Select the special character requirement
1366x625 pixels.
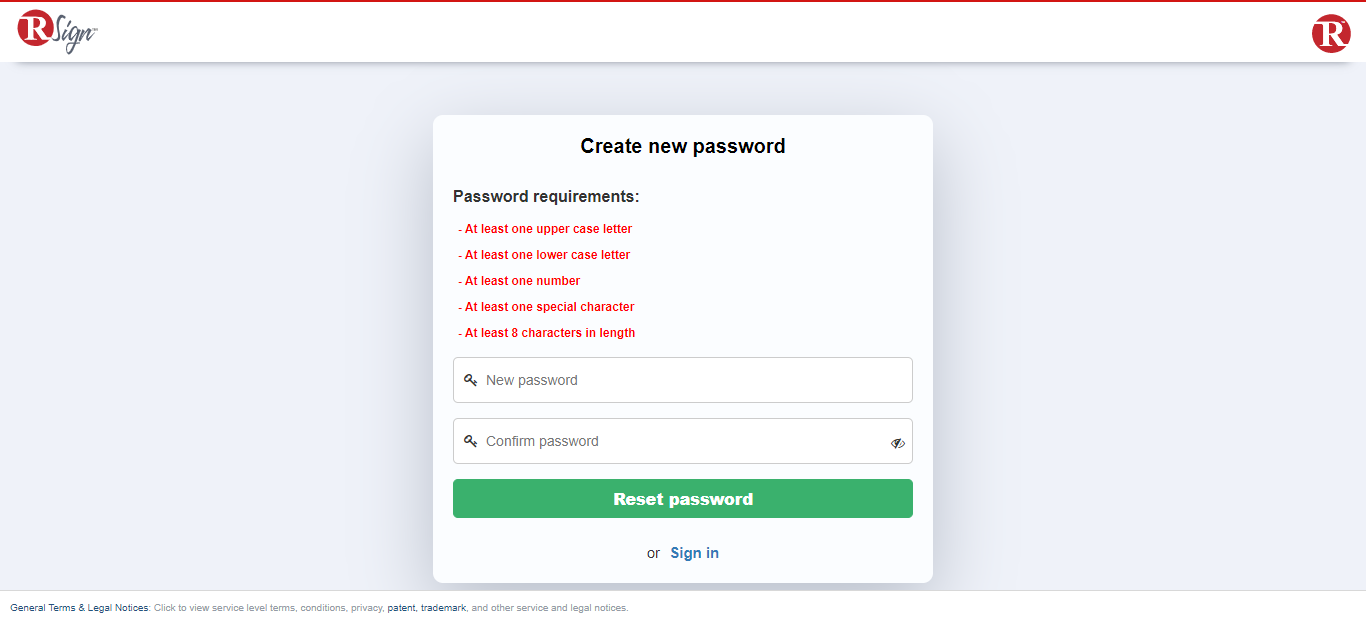point(549,307)
